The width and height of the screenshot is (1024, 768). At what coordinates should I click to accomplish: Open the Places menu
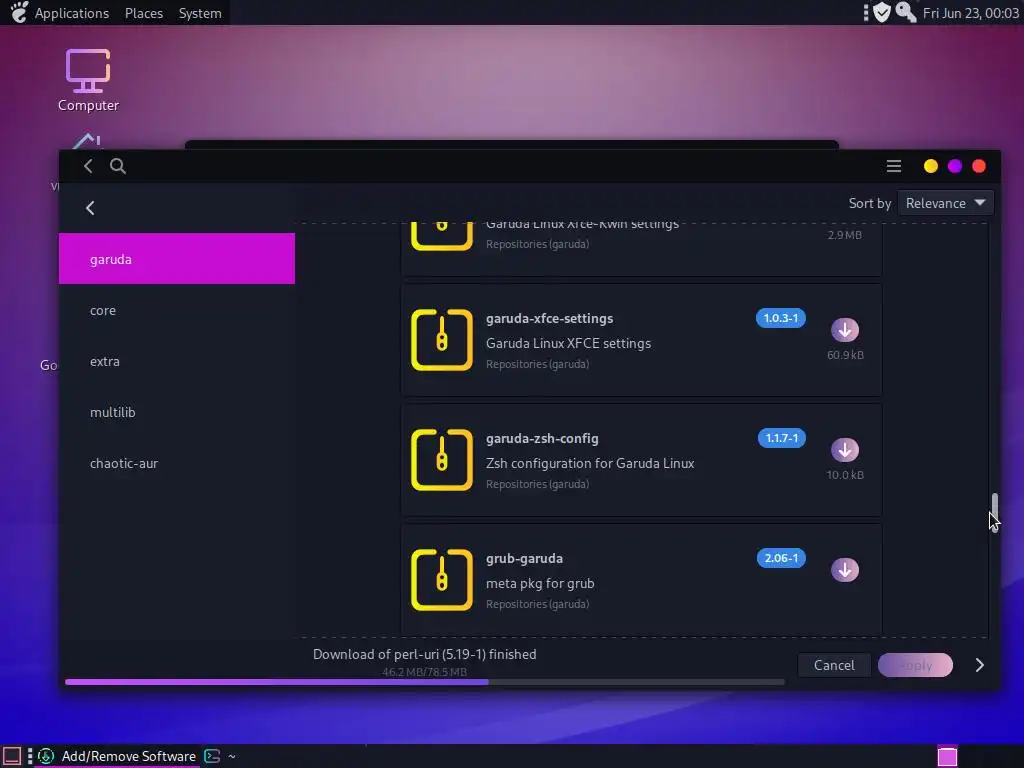click(144, 13)
